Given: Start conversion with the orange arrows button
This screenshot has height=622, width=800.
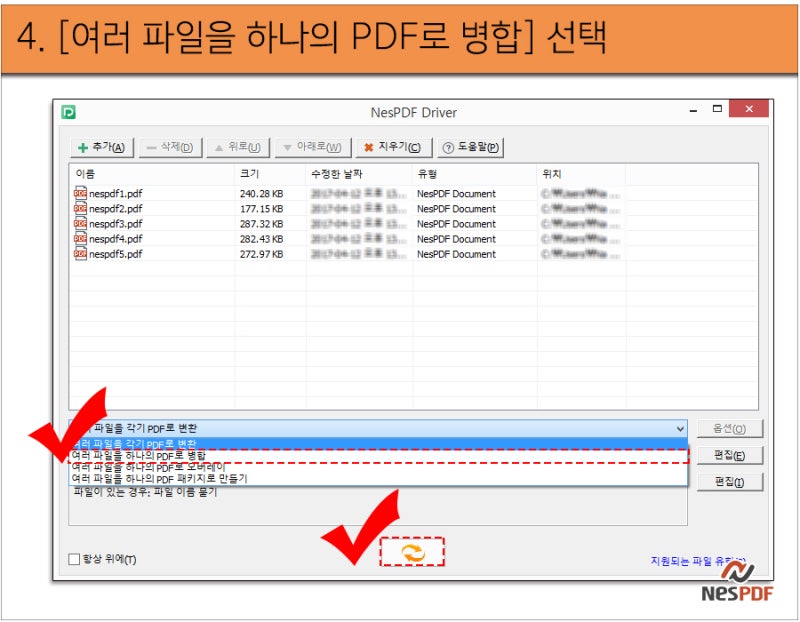Looking at the screenshot, I should tap(412, 552).
